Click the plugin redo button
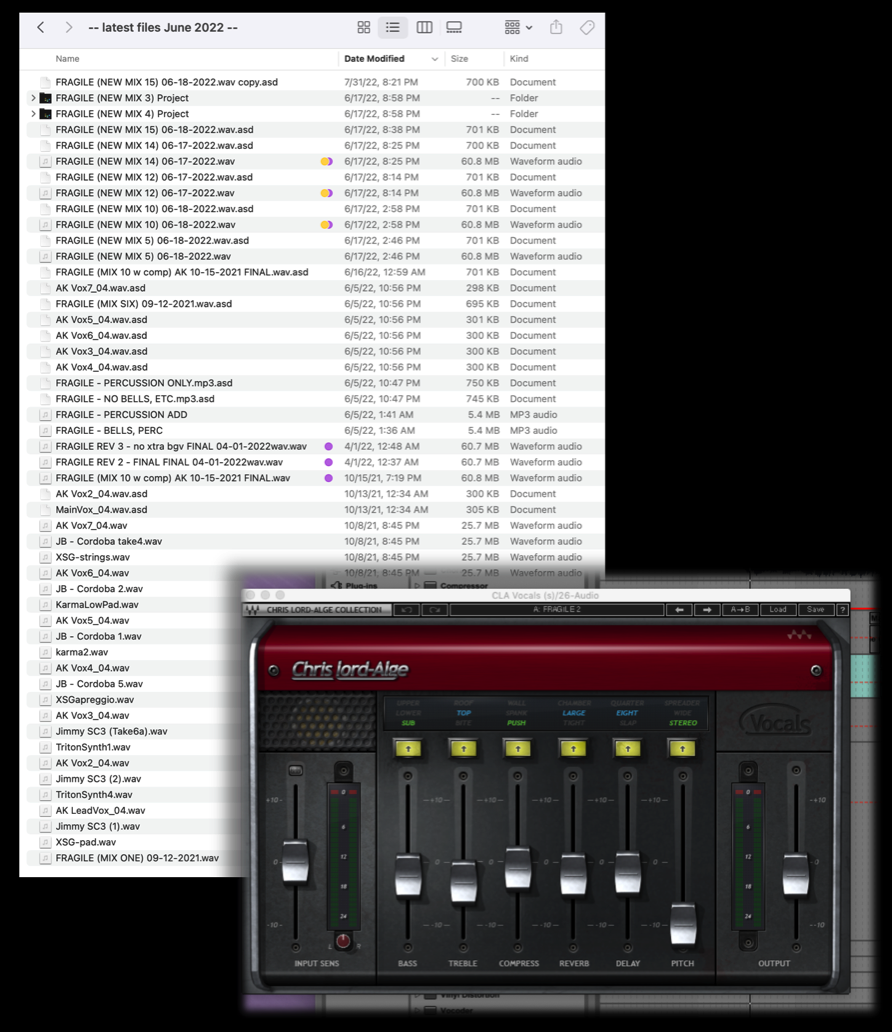Viewport: 892px width, 1032px height. pos(434,610)
